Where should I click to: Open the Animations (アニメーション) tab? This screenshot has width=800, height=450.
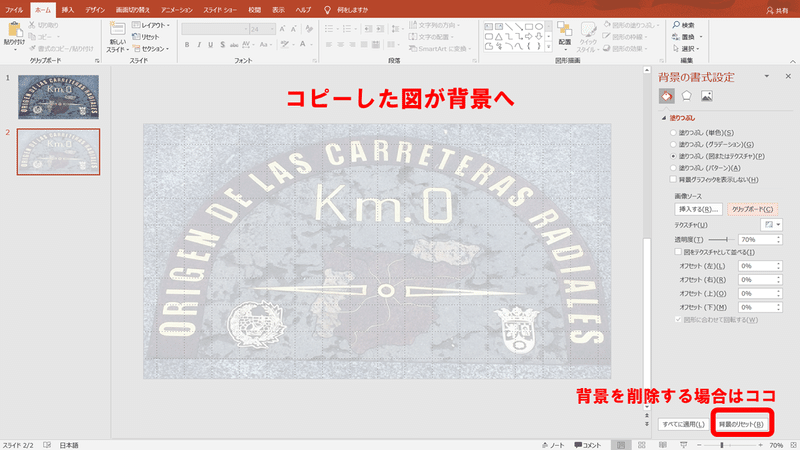177,10
